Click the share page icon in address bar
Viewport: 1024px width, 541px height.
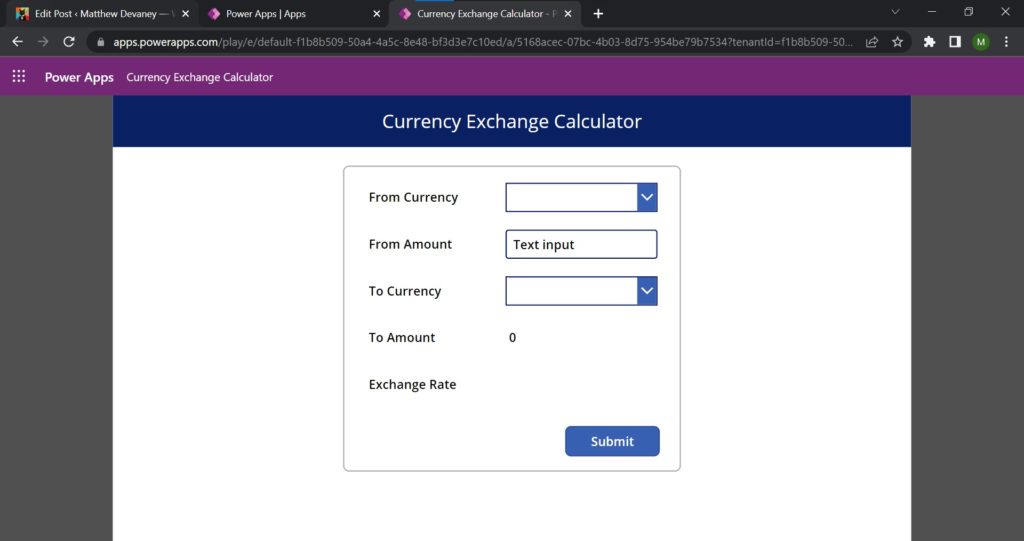pos(872,42)
